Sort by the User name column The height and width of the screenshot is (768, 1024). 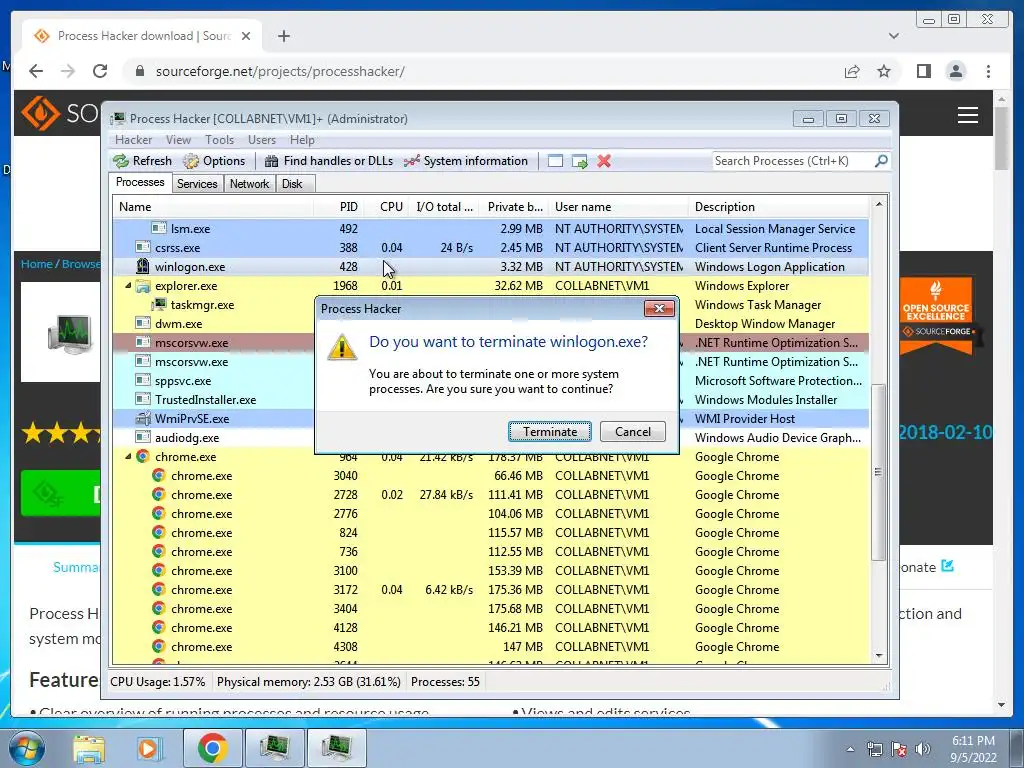[618, 207]
